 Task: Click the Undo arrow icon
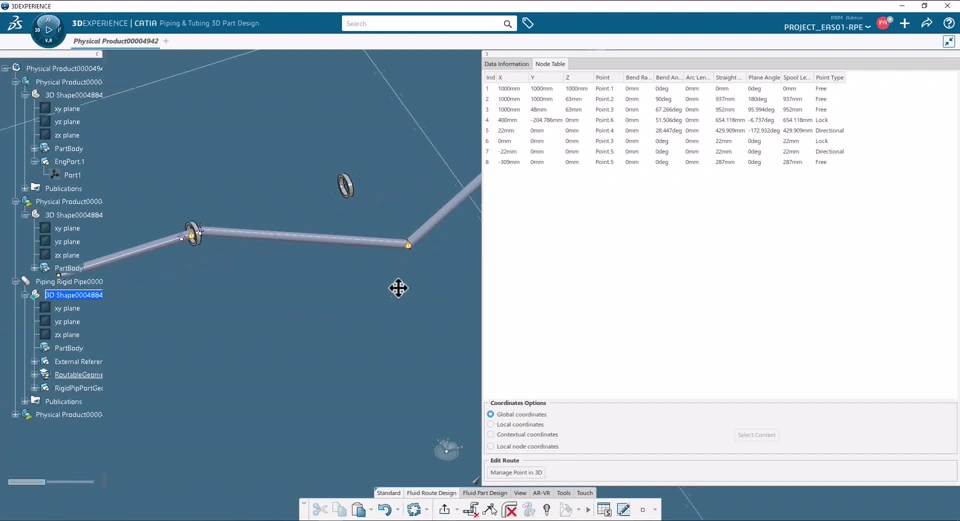(384, 510)
